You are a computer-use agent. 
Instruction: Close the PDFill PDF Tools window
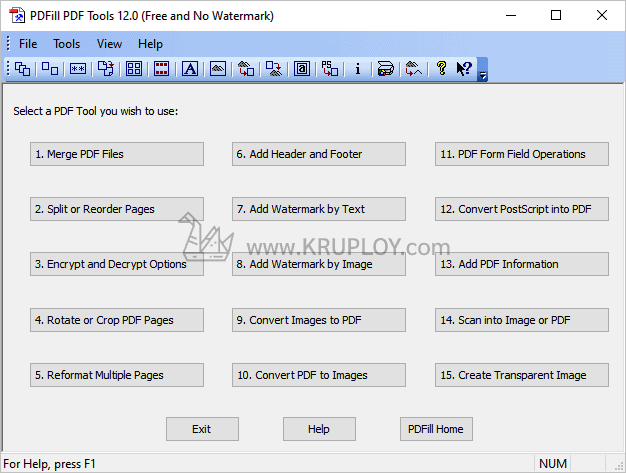point(602,16)
